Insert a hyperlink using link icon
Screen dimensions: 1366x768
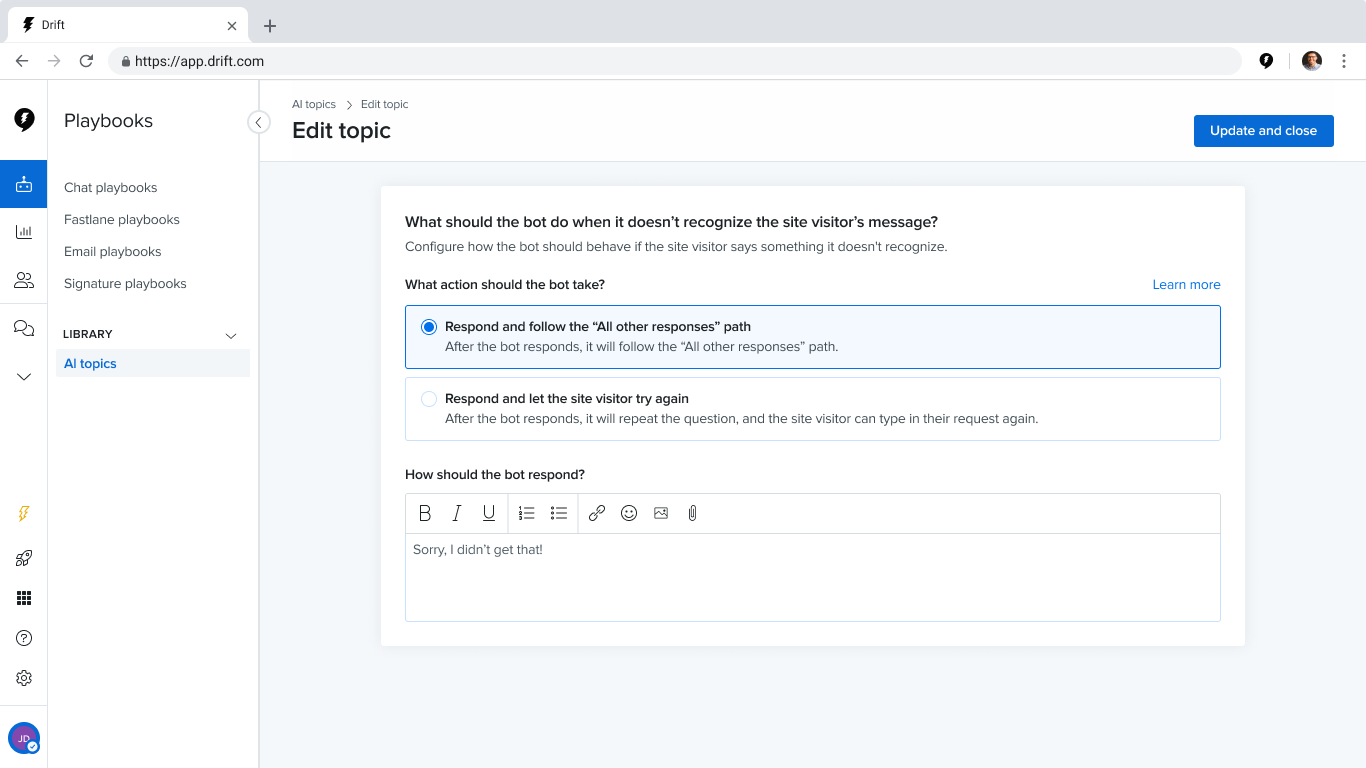coord(597,513)
